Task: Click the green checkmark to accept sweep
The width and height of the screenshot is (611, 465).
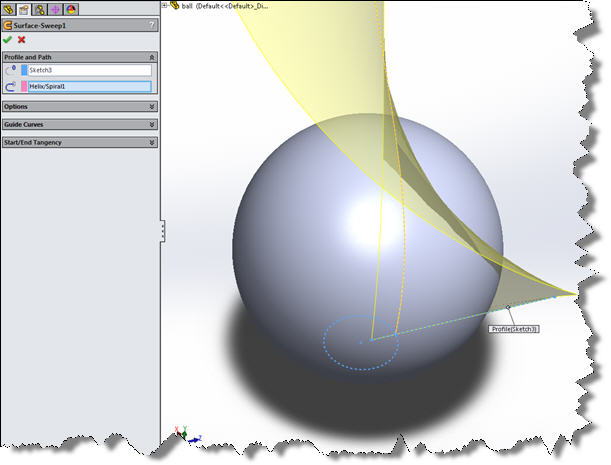Action: (x=8, y=40)
